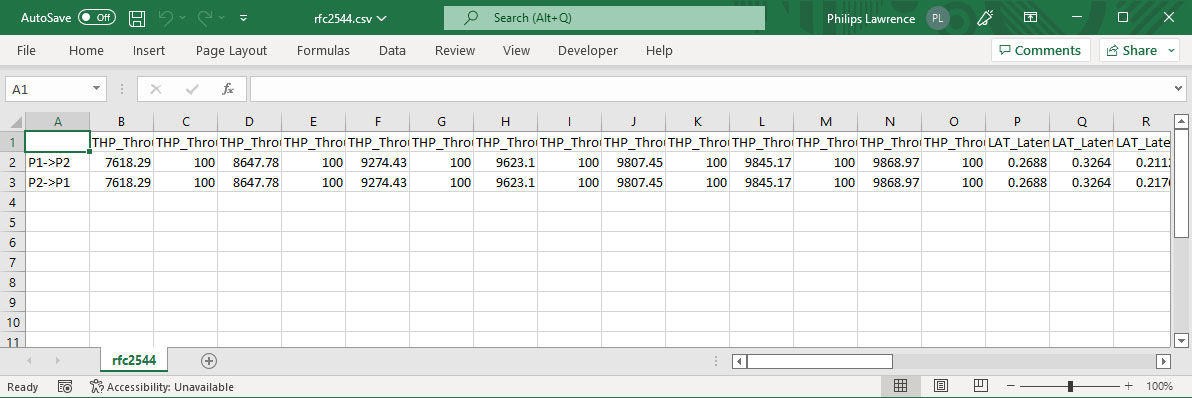Click the Comments button
The image size is (1192, 398).
click(1041, 51)
